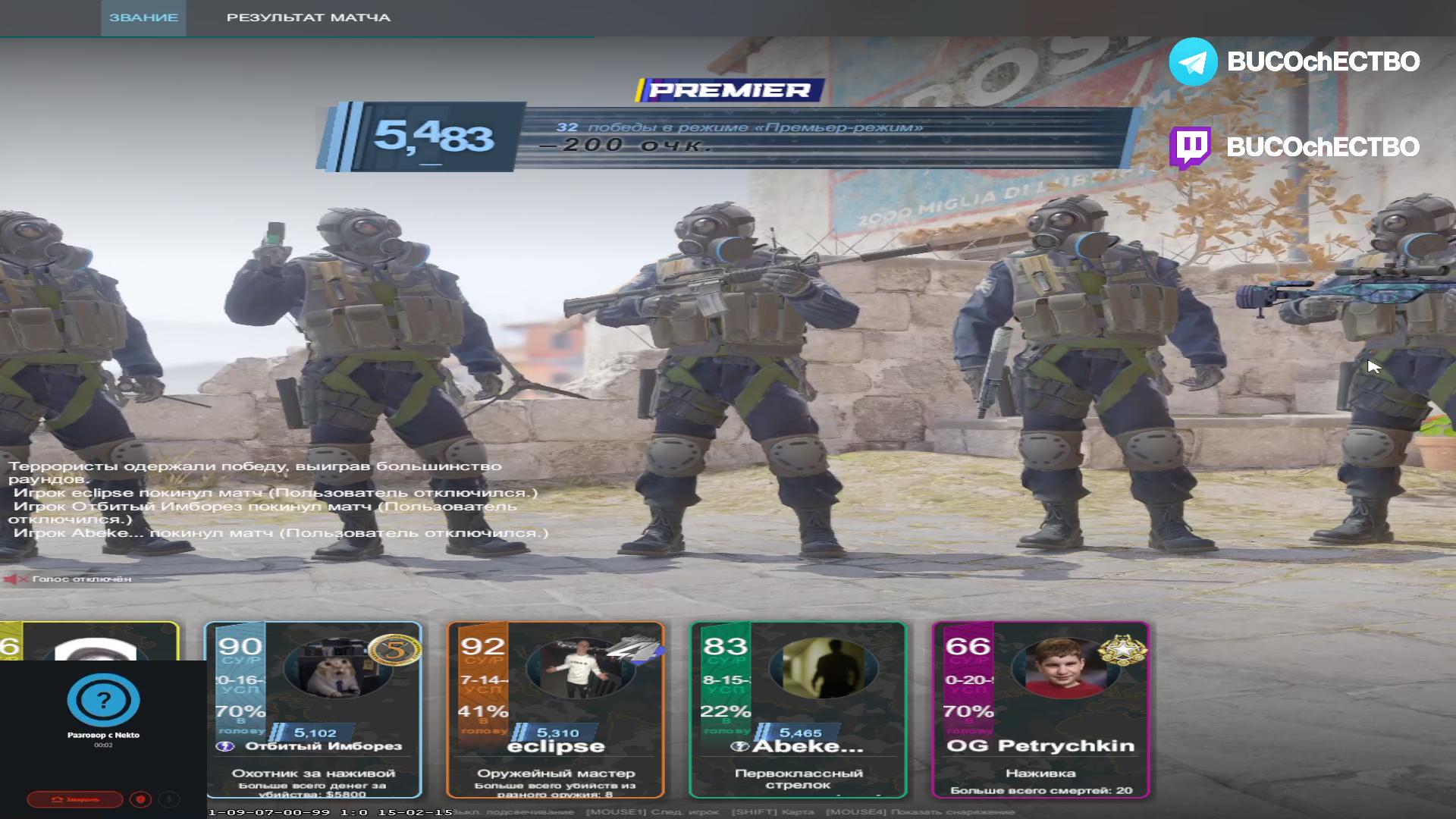Screen dimensions: 1456x819
Task: Click the muted voice speaker icon
Action: click(x=15, y=579)
